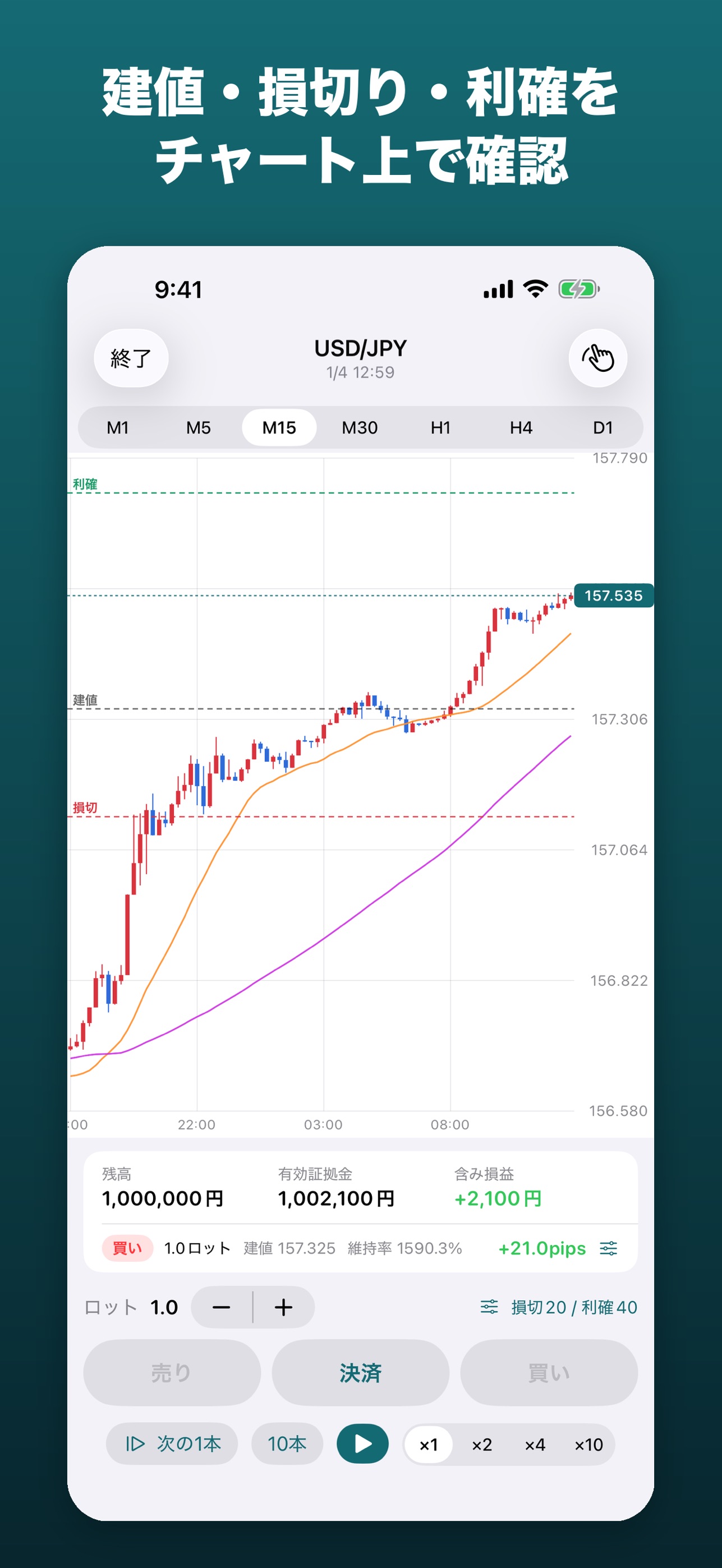Screen dimensions: 722x1568
Task: Tap the 買い position badge
Action: coord(127,1248)
